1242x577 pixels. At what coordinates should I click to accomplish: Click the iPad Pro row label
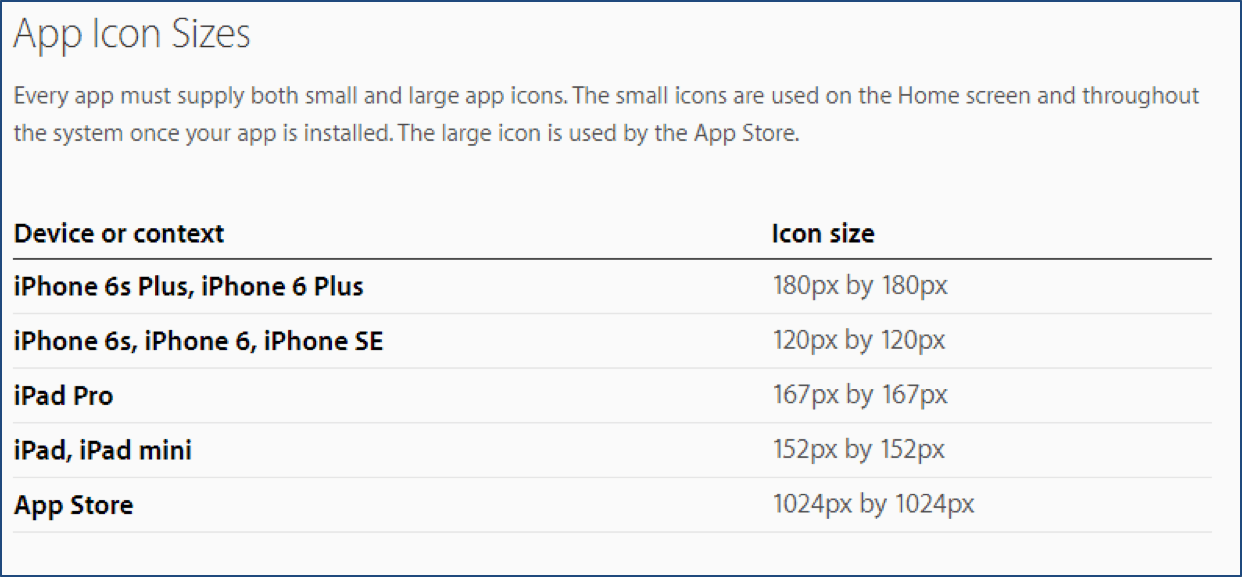tap(64, 396)
